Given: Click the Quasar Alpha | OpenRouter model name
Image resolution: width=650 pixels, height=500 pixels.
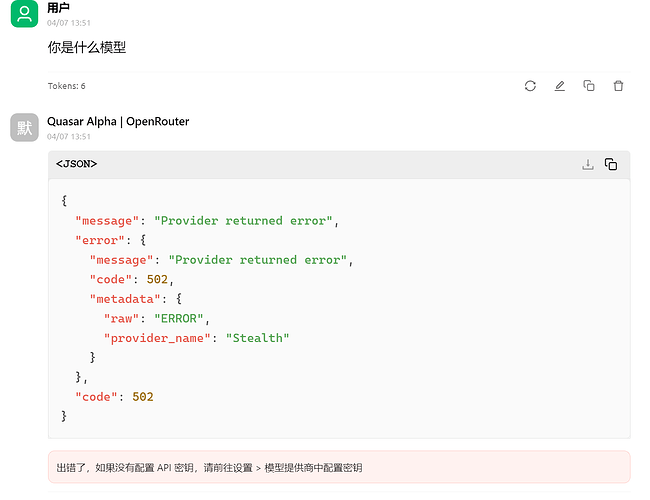Looking at the screenshot, I should coord(118,121).
